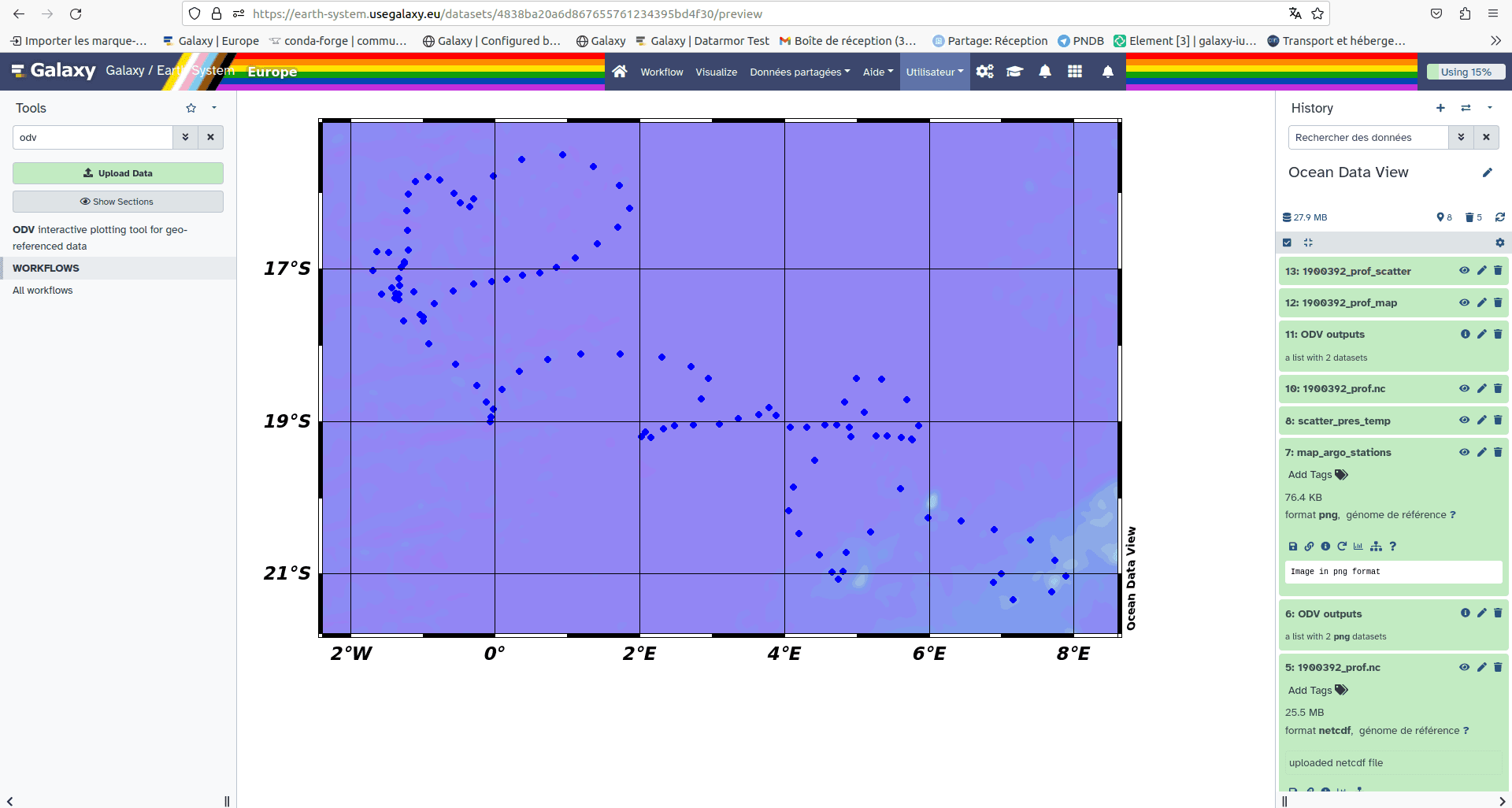Viewport: 1512px width, 808px height.
Task: Display 8: scatter_pres_temp using eye icon
Action: pos(1464,421)
